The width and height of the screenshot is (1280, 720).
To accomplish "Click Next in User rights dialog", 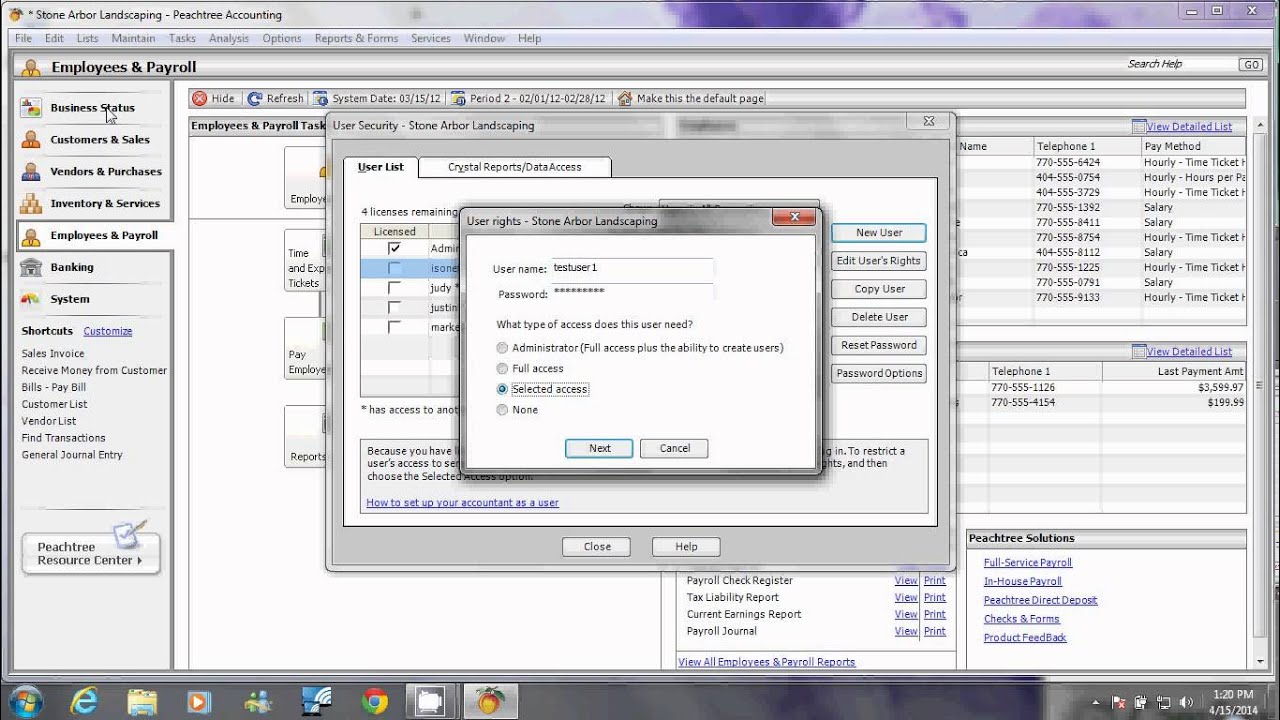I will [599, 448].
